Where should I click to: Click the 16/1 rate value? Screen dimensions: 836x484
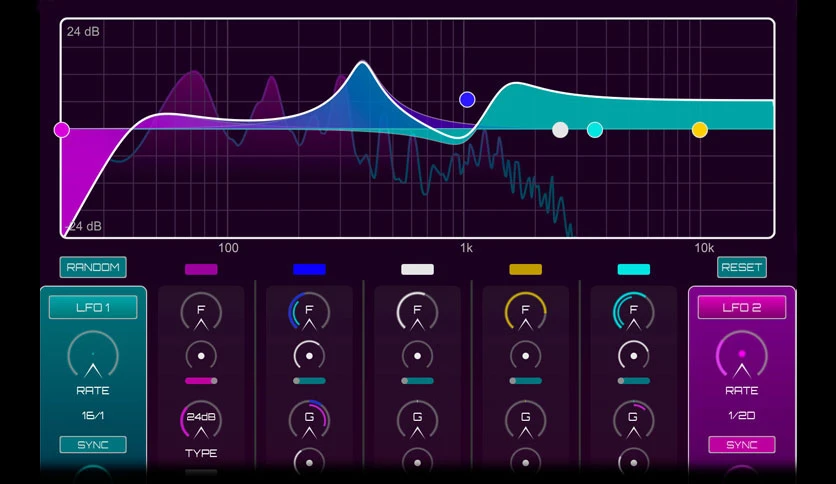pos(93,415)
